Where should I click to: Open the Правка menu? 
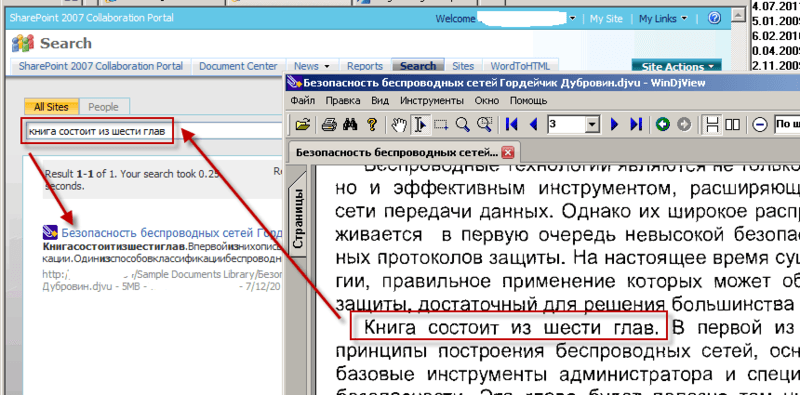tap(343, 101)
